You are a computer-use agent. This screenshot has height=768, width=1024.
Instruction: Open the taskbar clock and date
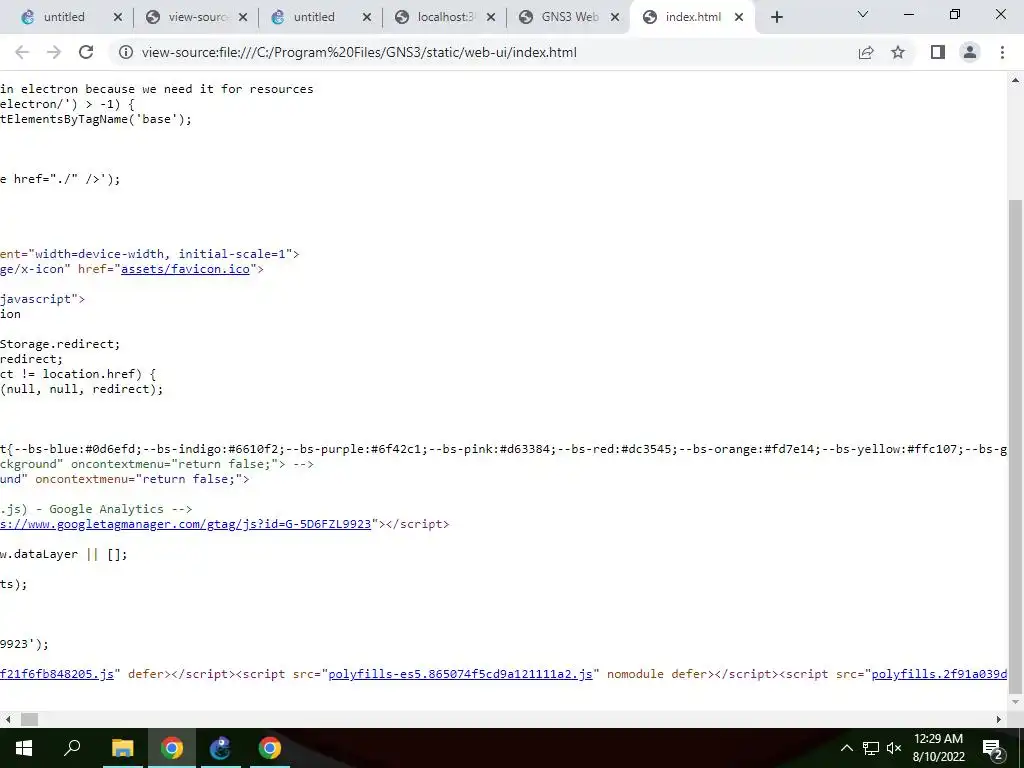[938, 748]
